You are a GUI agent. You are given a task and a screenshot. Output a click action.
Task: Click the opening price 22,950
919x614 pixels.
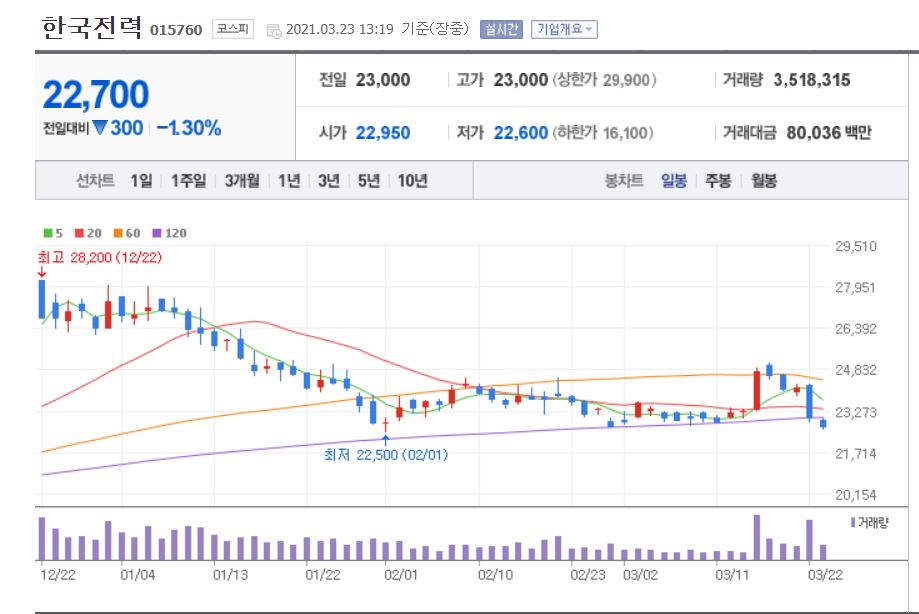pos(383,133)
